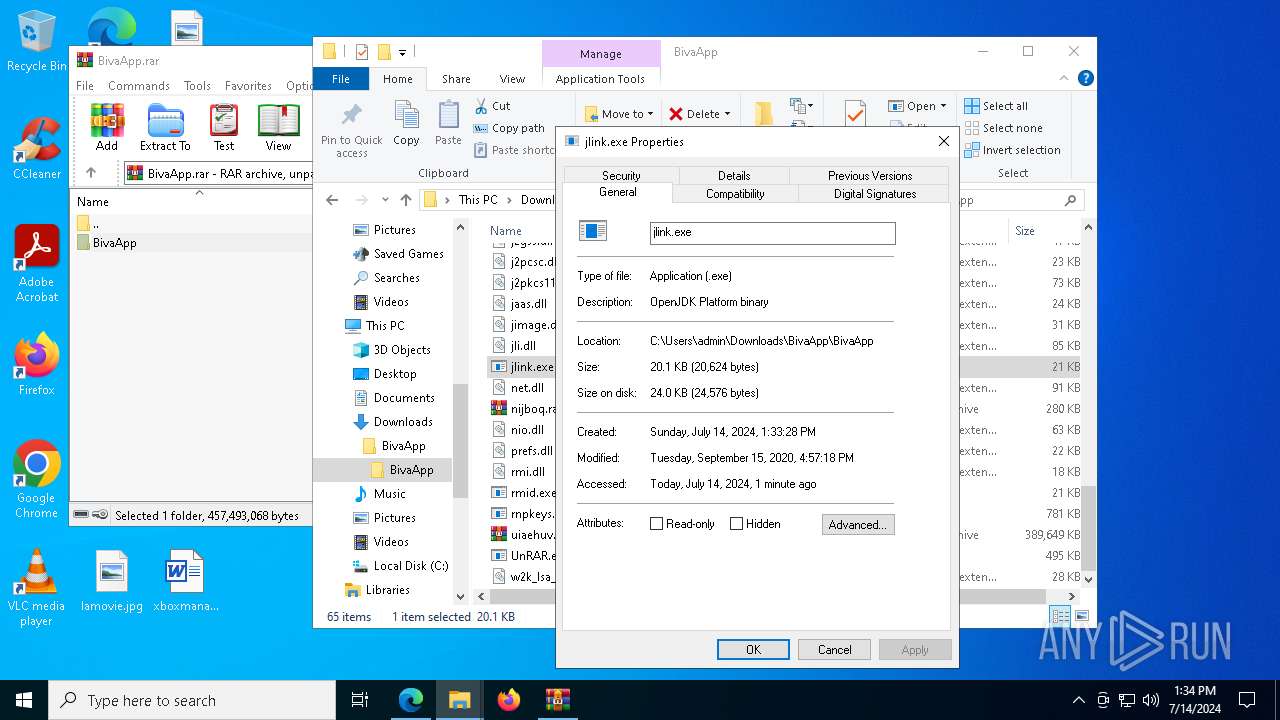Open the Security tab in Properties
Image resolution: width=1280 pixels, height=720 pixels.
coord(621,175)
